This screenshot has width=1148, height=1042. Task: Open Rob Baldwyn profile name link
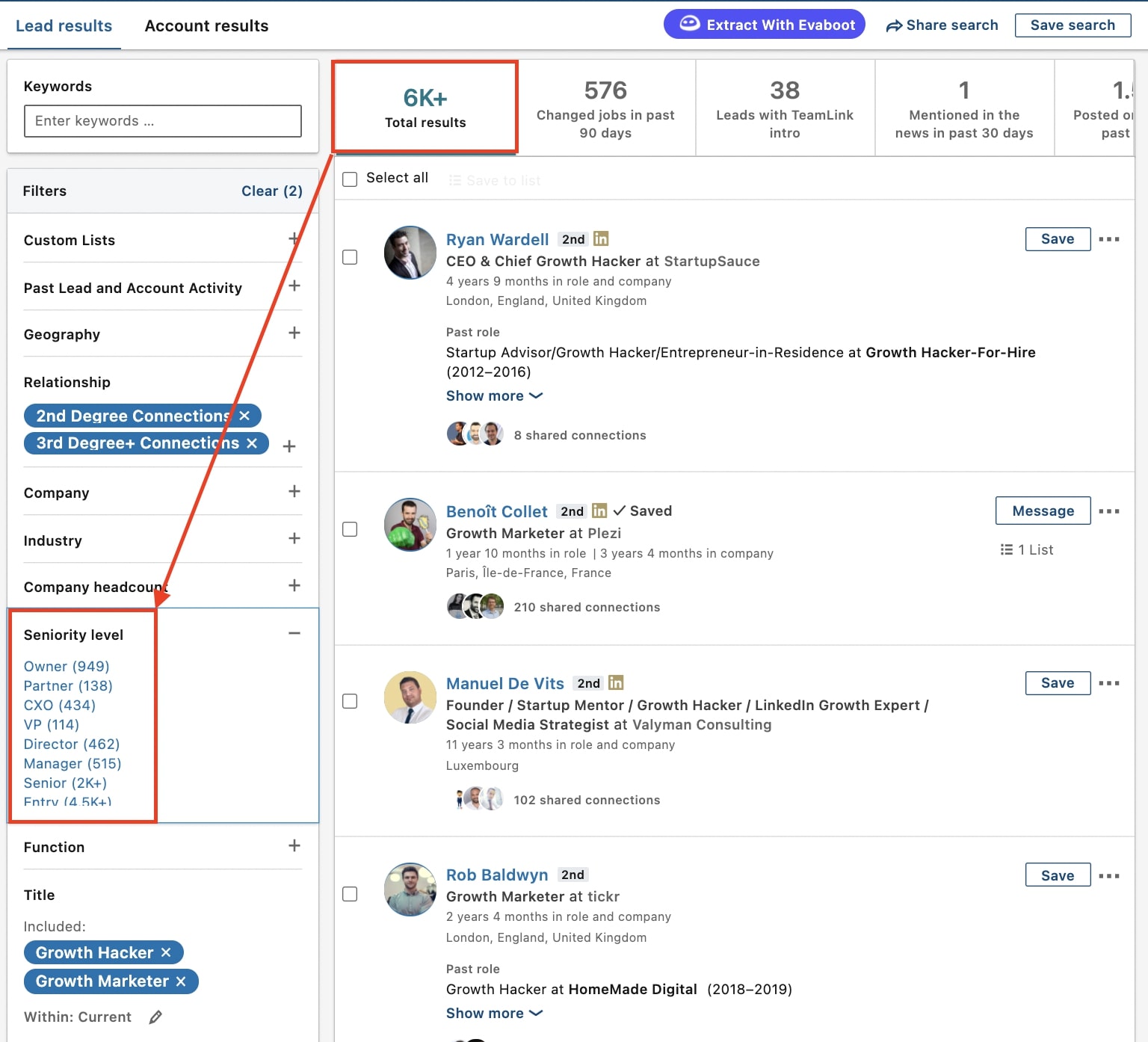(497, 875)
